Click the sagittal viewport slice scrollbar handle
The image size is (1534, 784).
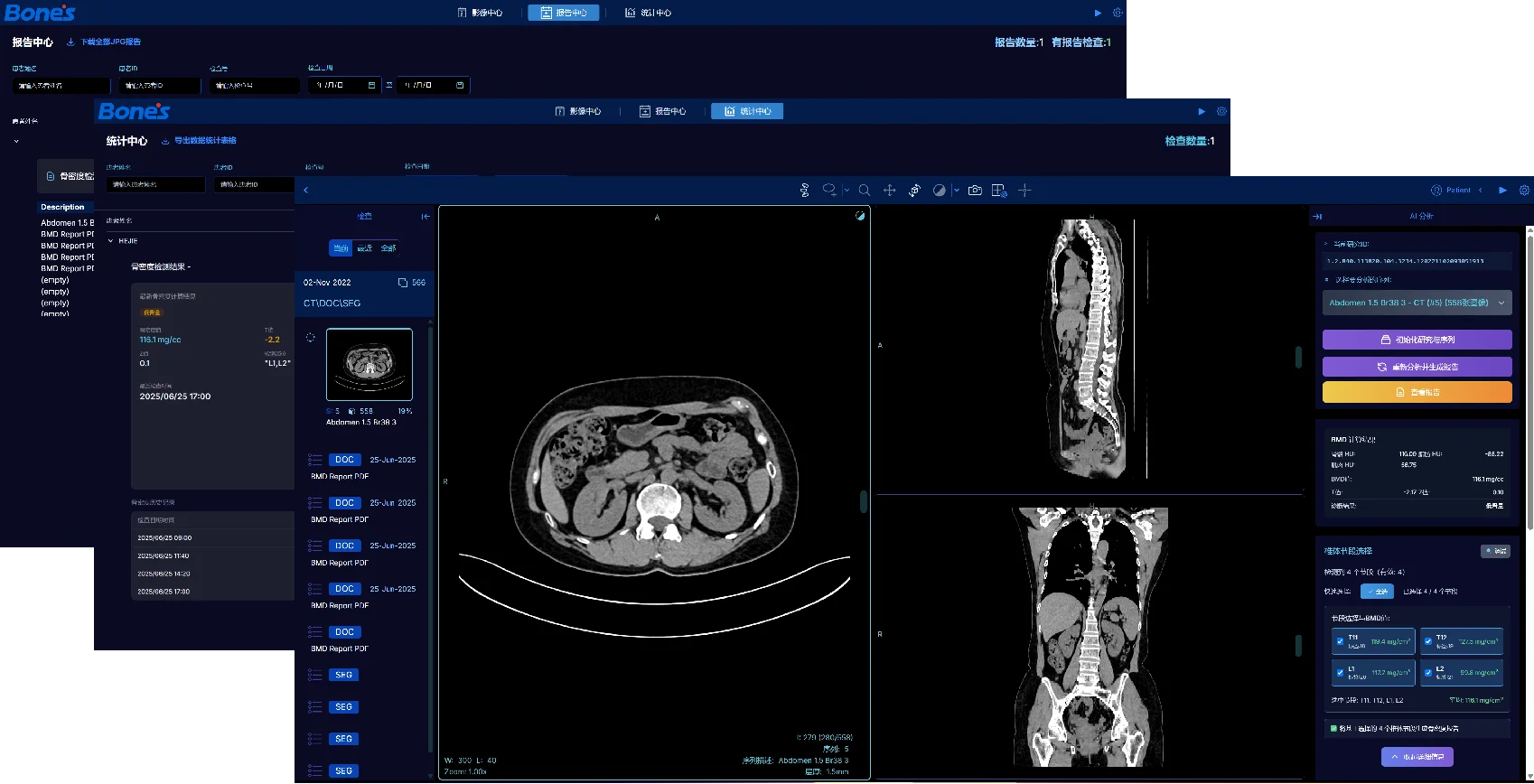coord(1298,357)
